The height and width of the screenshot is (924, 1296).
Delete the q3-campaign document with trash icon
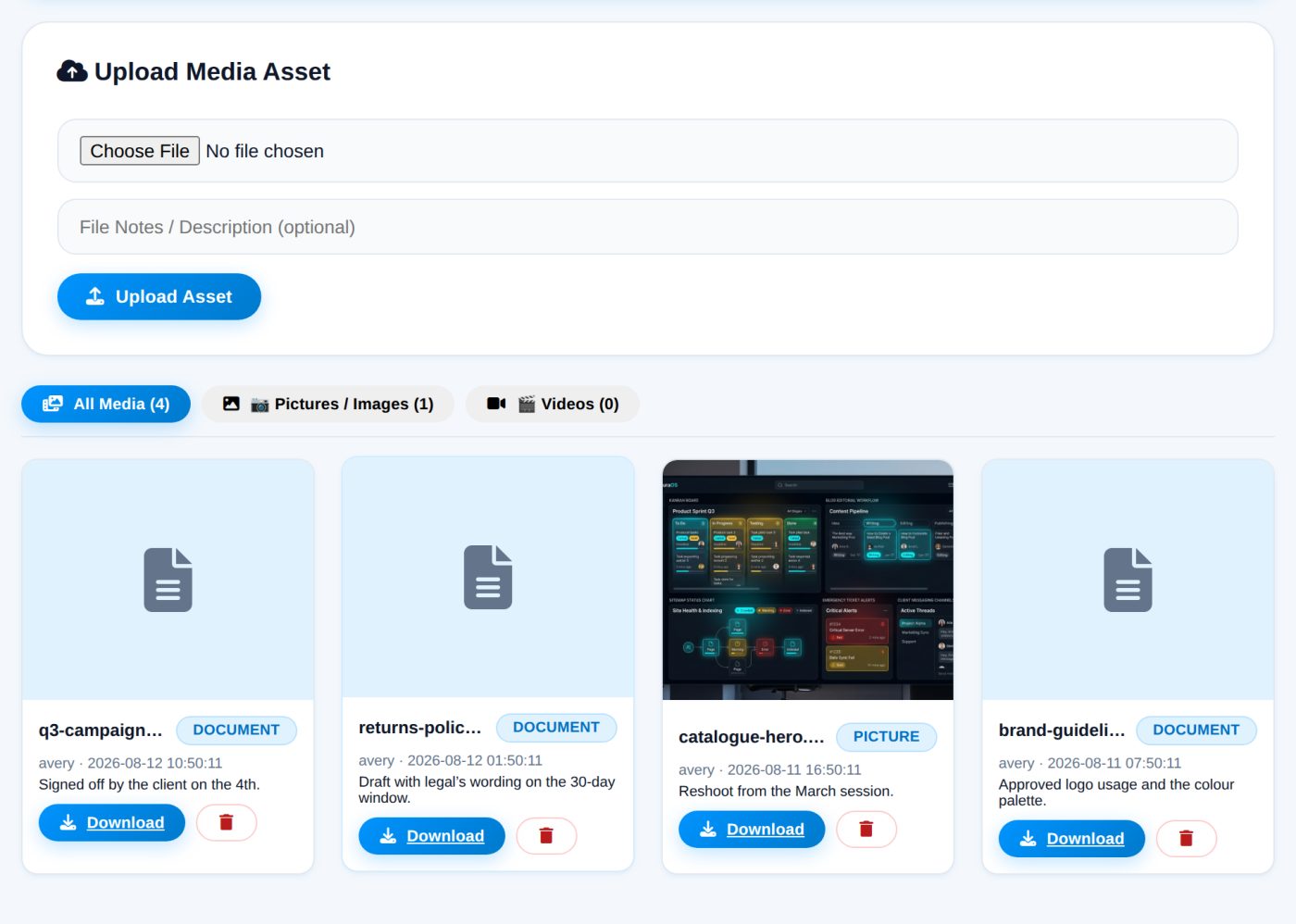(x=226, y=822)
